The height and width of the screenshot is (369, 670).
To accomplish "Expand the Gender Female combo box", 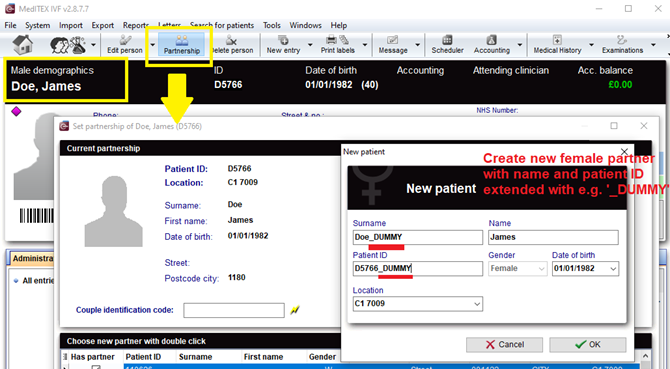I will (x=517, y=269).
